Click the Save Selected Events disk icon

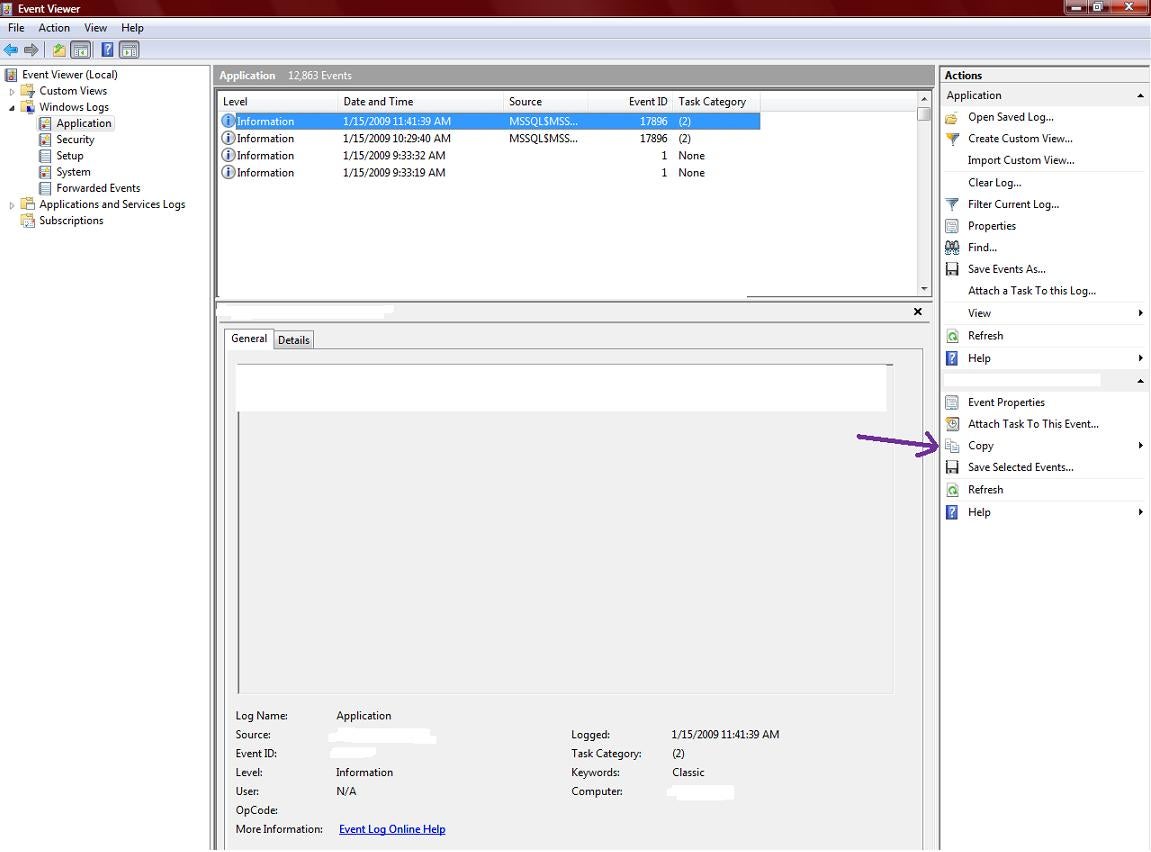[952, 467]
